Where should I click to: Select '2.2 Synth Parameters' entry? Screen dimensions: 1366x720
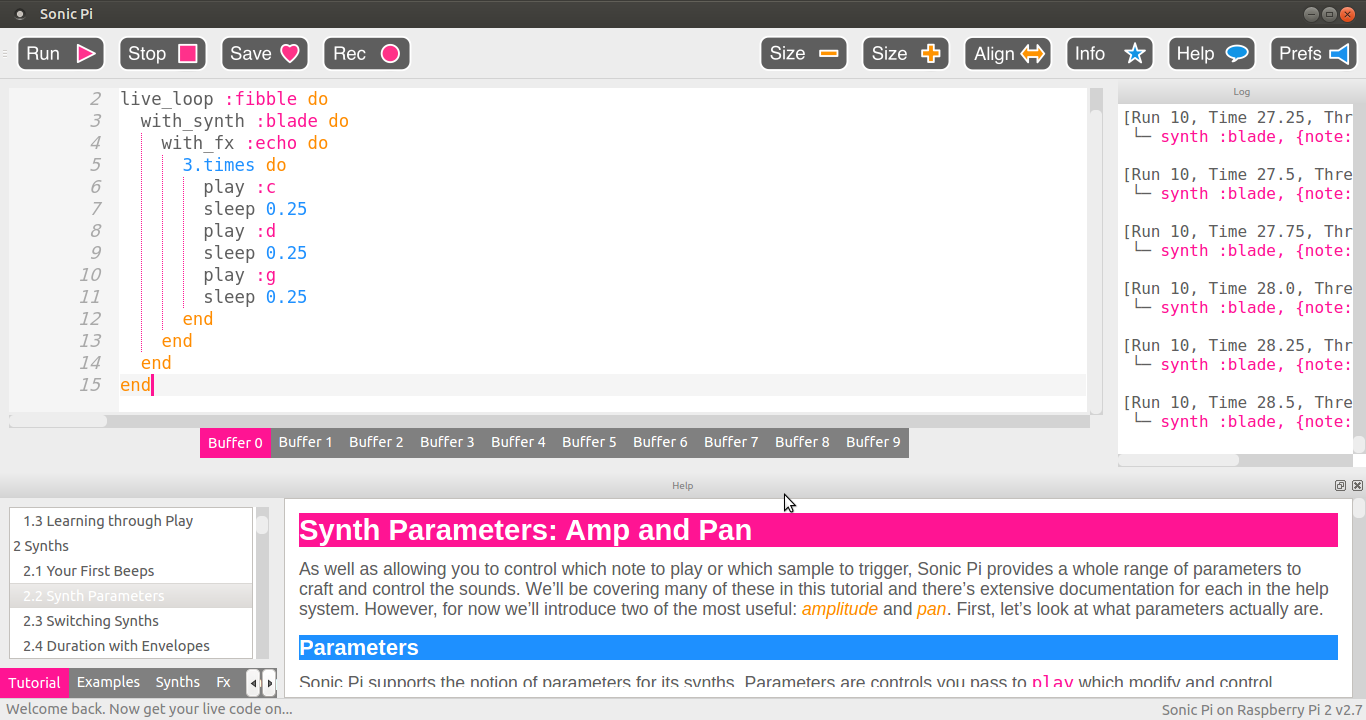click(x=131, y=596)
